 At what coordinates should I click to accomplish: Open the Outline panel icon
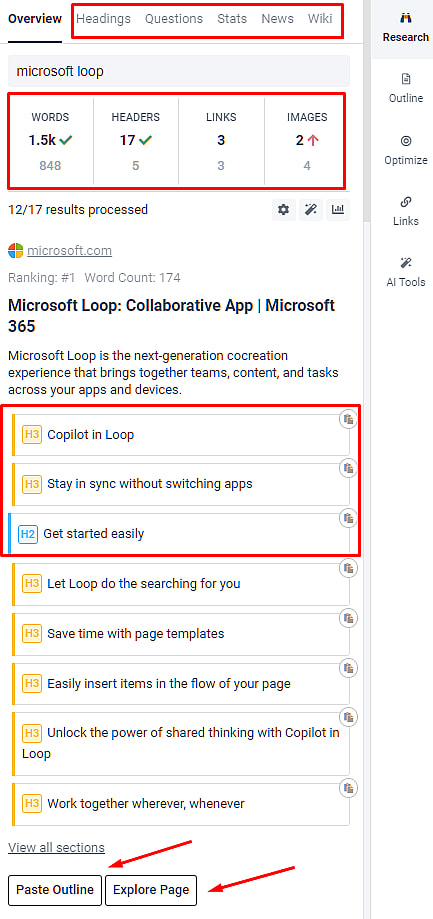click(406, 79)
